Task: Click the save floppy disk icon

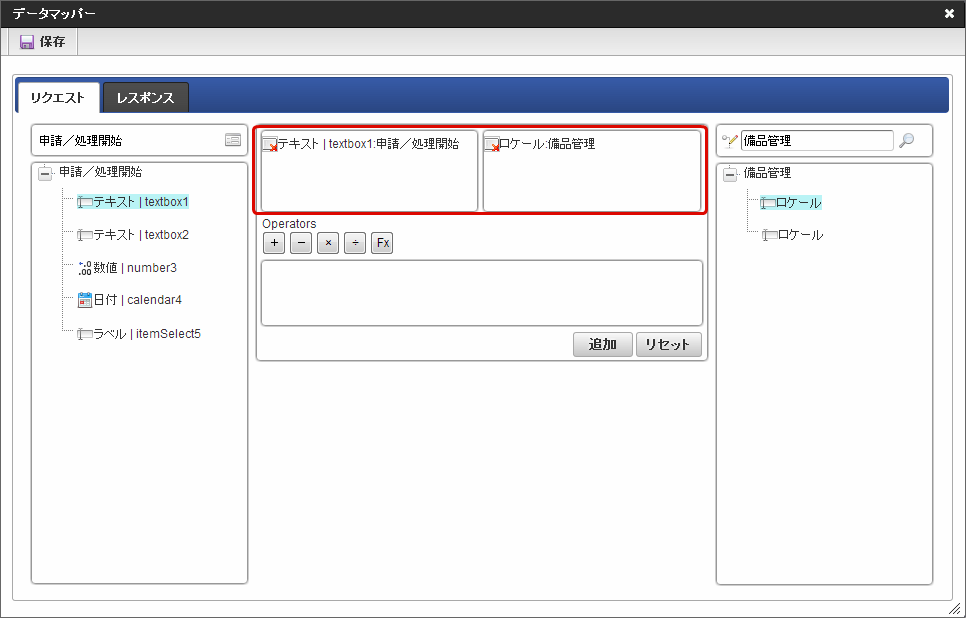Action: point(27,42)
